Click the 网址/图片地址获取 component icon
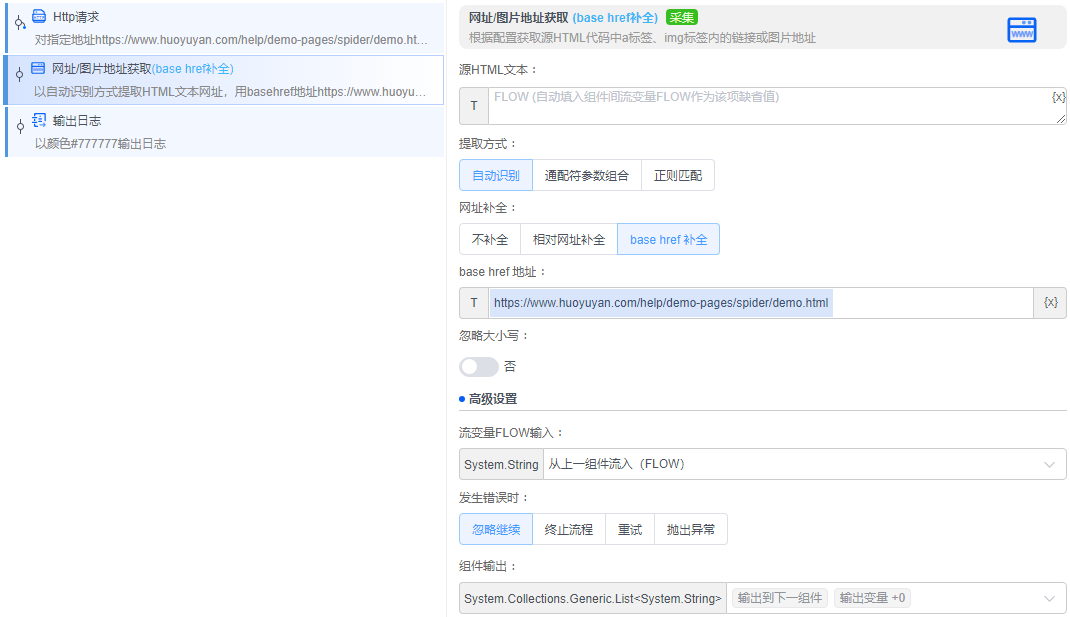The height and width of the screenshot is (617, 1070). (37, 68)
